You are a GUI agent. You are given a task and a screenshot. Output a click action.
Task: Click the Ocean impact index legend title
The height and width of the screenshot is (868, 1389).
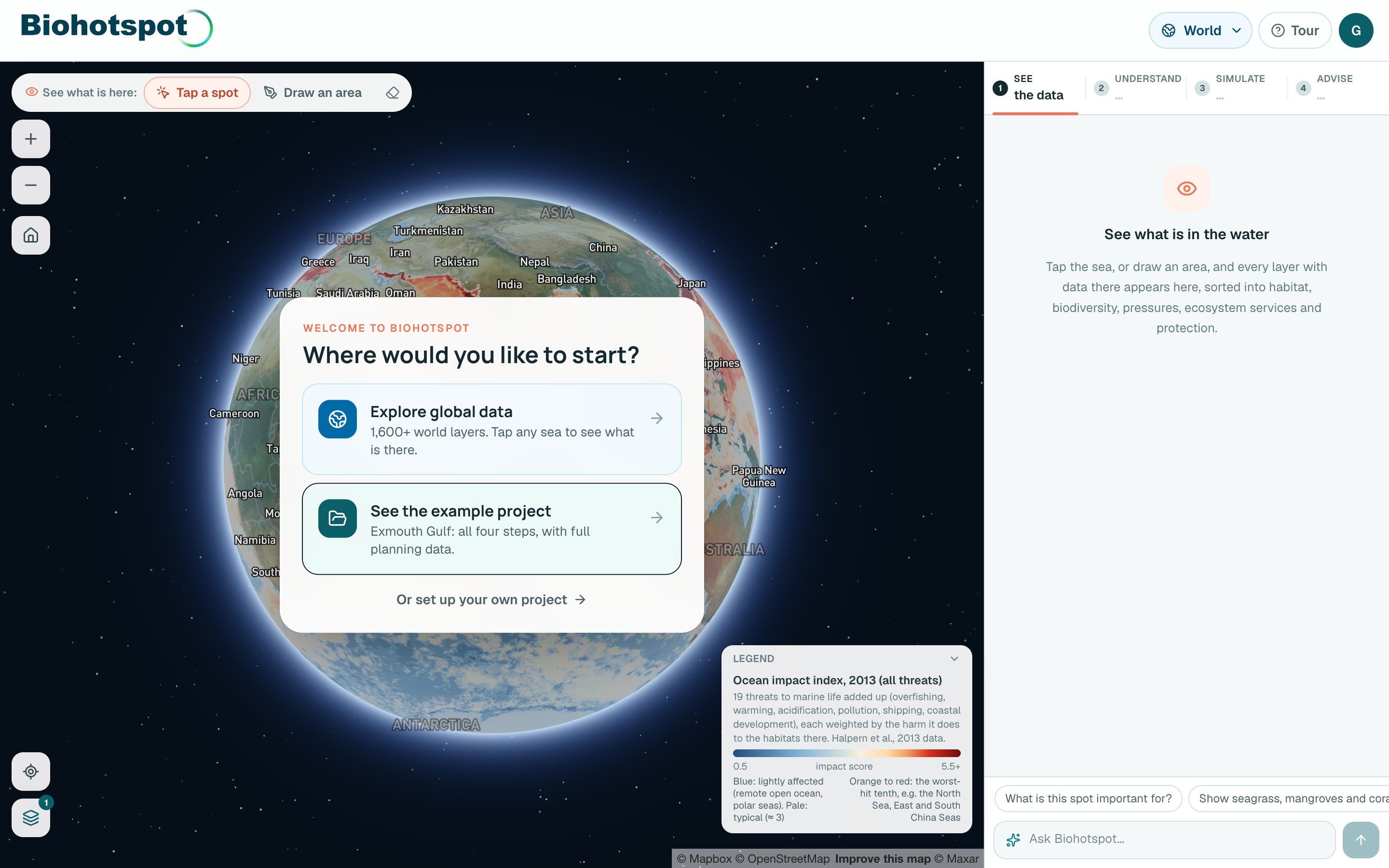837,680
